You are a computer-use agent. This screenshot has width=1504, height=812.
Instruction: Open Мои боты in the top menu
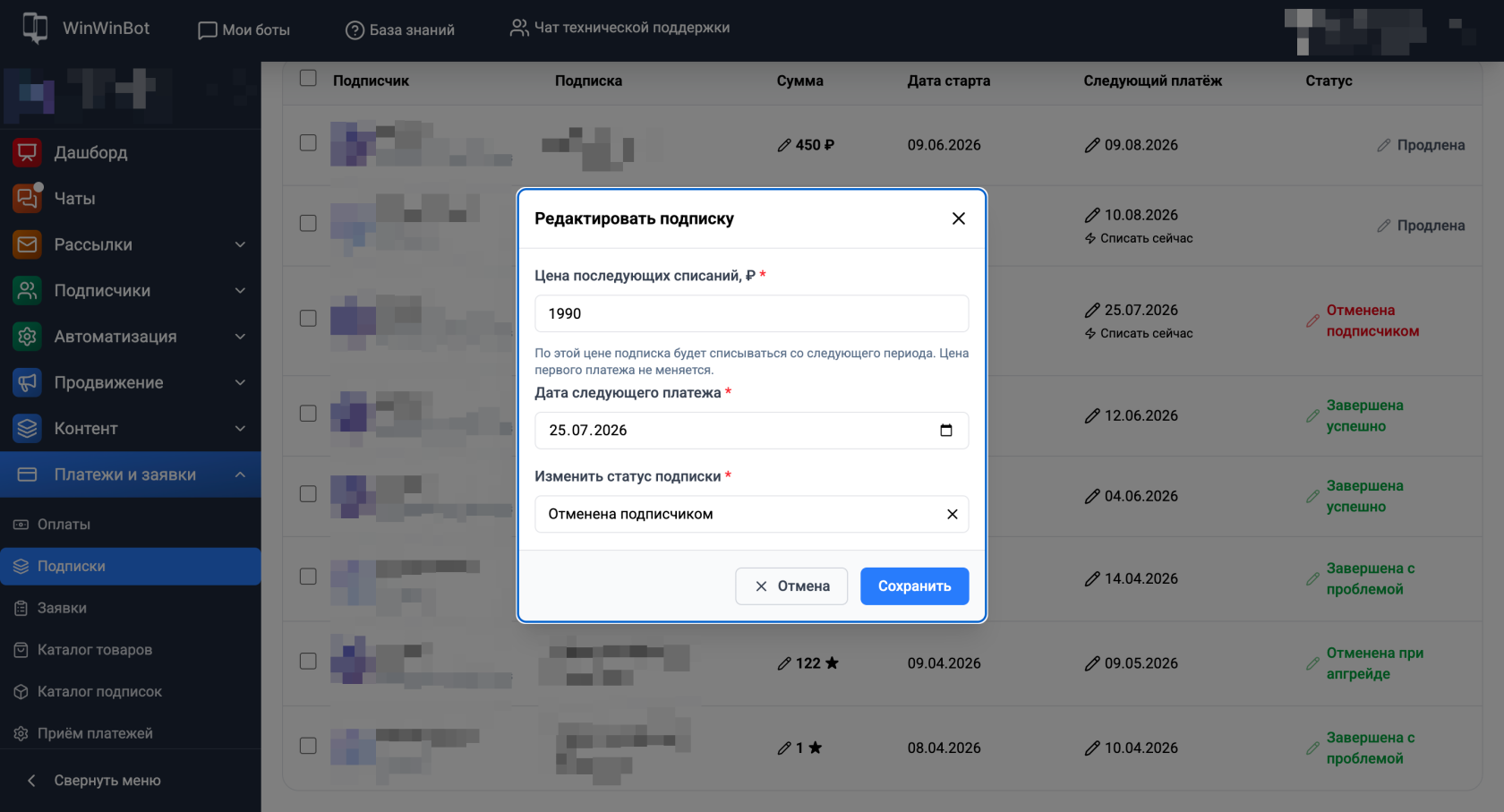point(244,30)
